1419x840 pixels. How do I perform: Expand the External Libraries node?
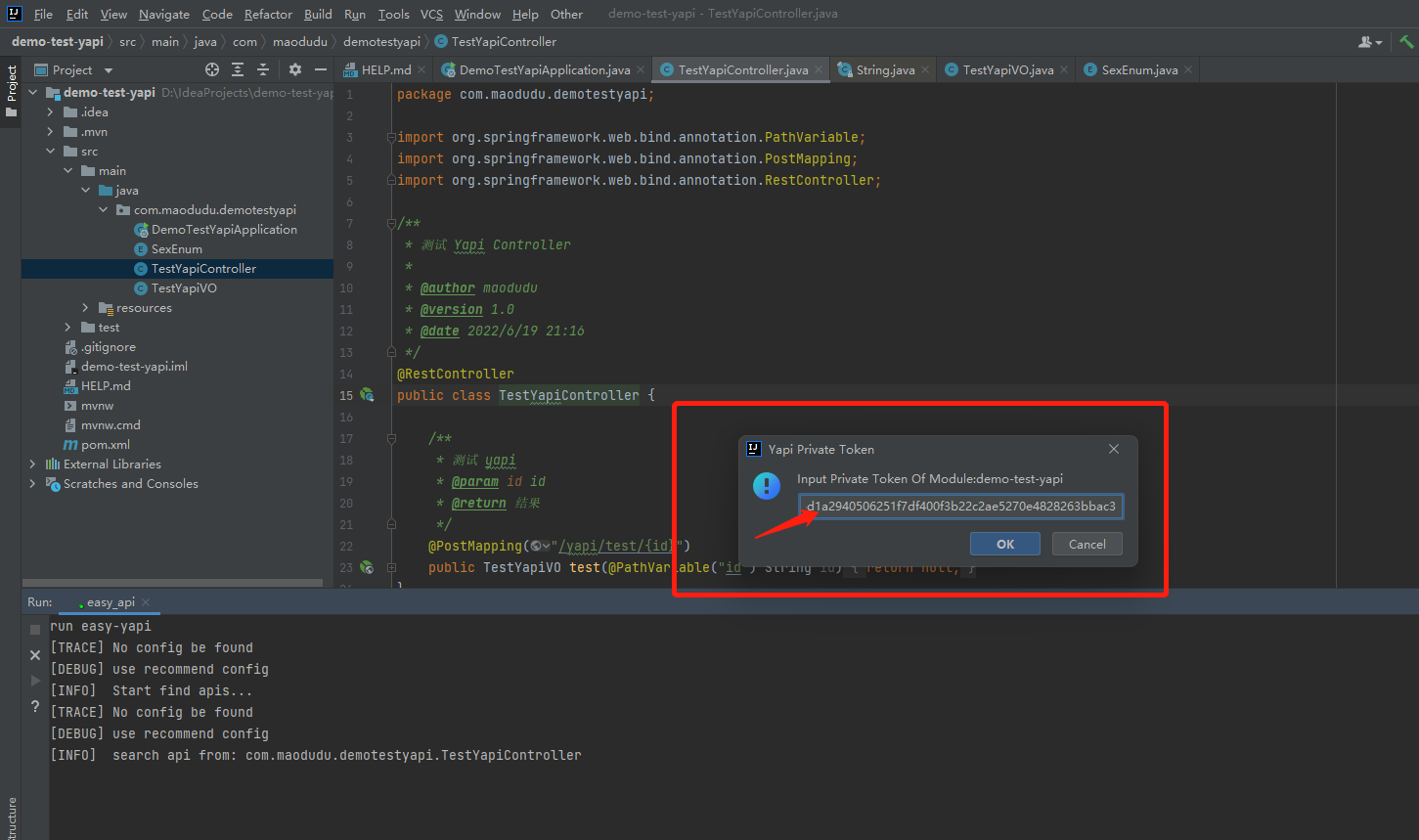pyautogui.click(x=33, y=464)
